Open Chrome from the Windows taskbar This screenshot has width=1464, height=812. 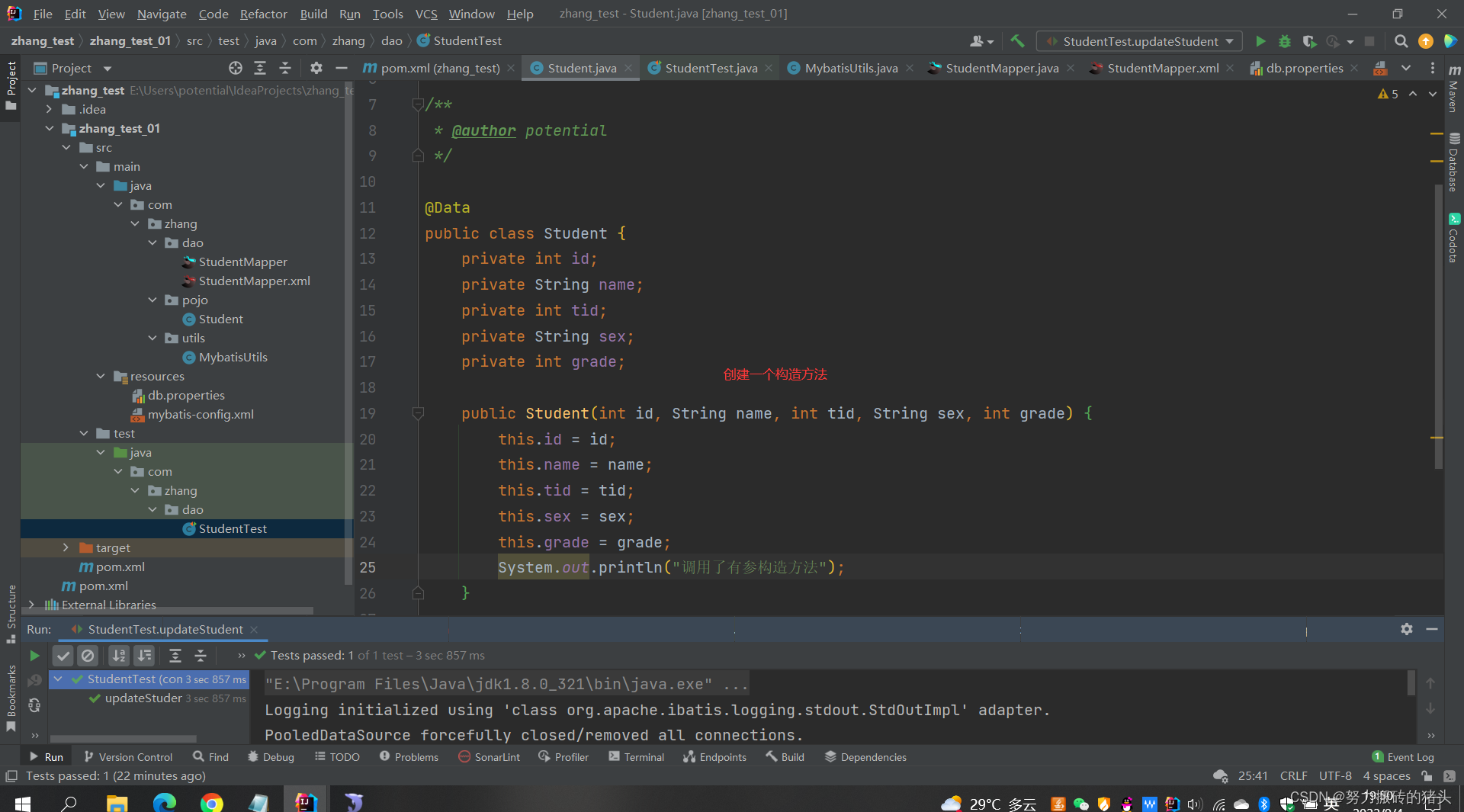pos(212,803)
